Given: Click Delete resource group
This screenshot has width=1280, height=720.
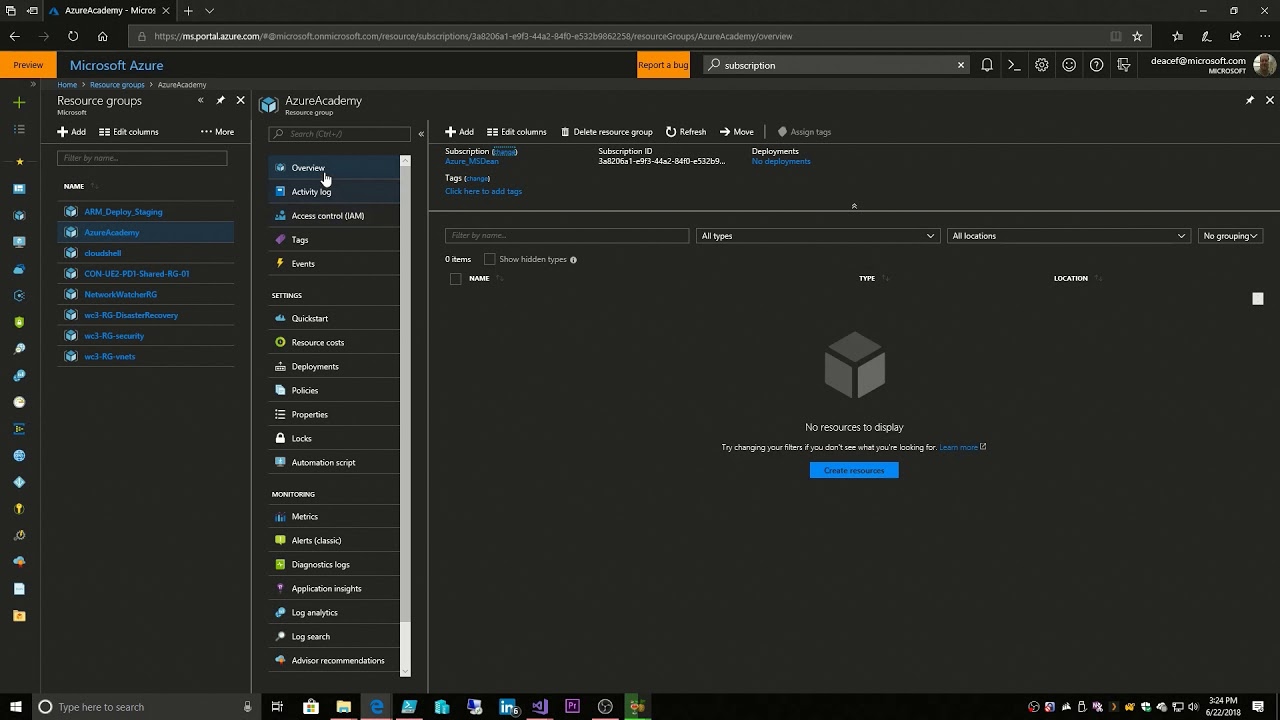Looking at the screenshot, I should tap(607, 132).
